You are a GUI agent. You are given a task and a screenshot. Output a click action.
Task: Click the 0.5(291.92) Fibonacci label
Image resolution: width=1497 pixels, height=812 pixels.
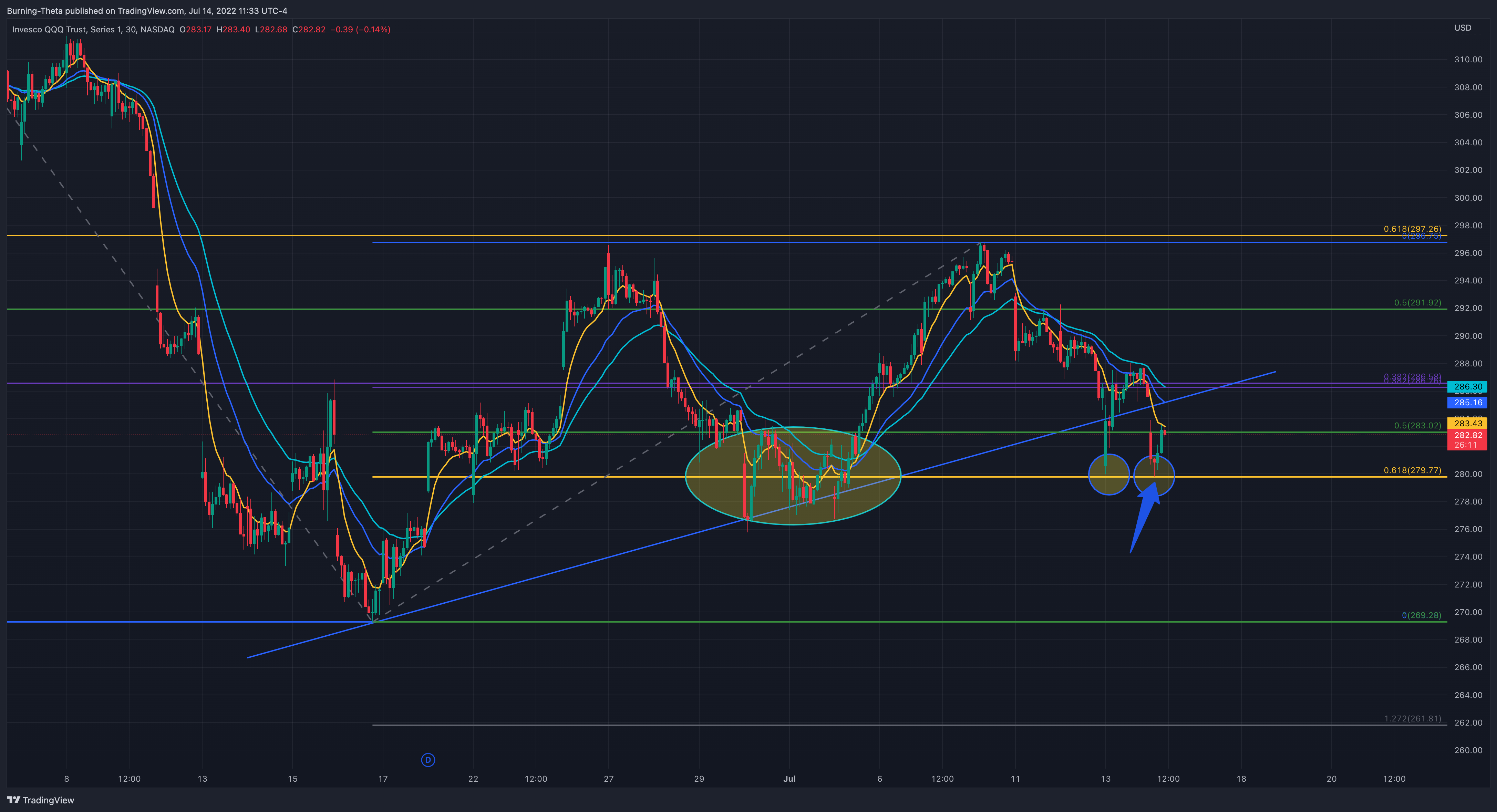point(1417,303)
